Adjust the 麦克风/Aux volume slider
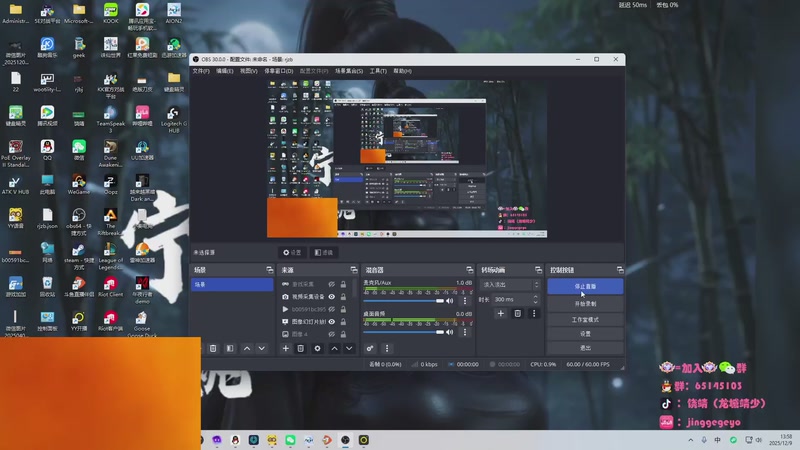This screenshot has height=450, width=800. 404,301
